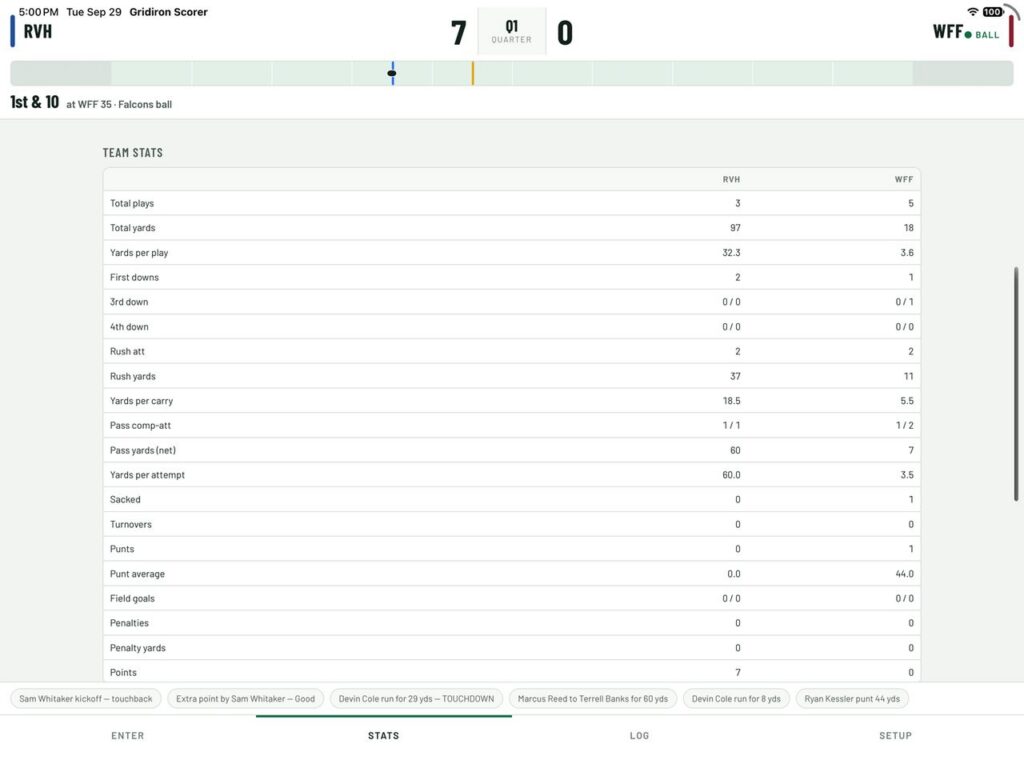1024x768 pixels.
Task: Click the battery 100 status icon
Action: (993, 12)
